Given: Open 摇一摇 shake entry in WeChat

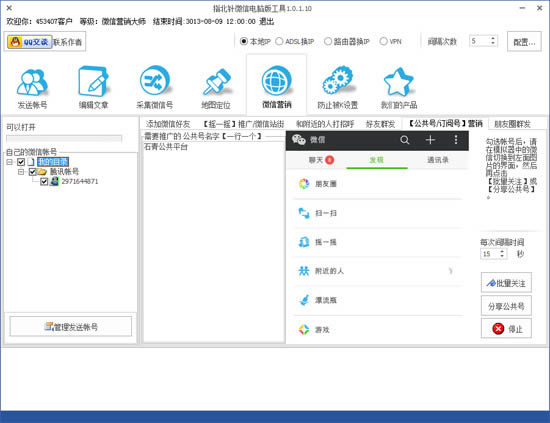Looking at the screenshot, I should [377, 242].
